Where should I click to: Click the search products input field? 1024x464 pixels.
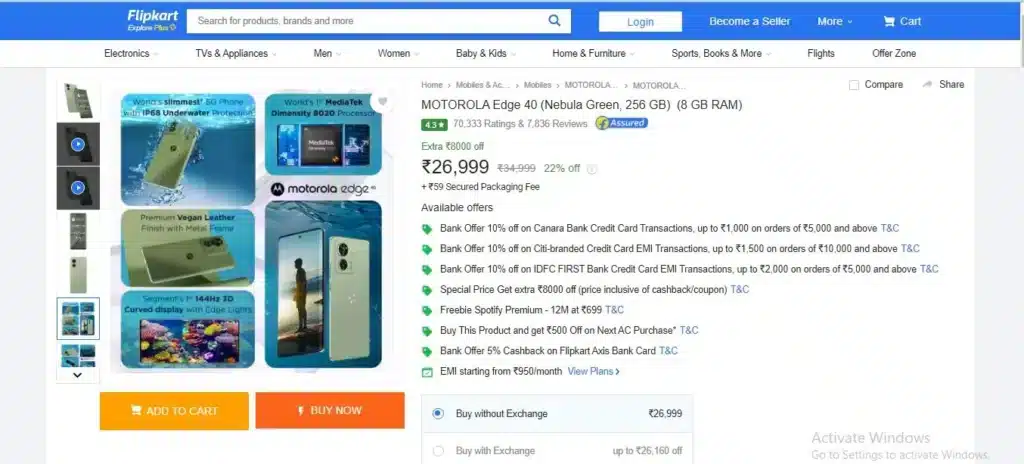click(x=369, y=21)
